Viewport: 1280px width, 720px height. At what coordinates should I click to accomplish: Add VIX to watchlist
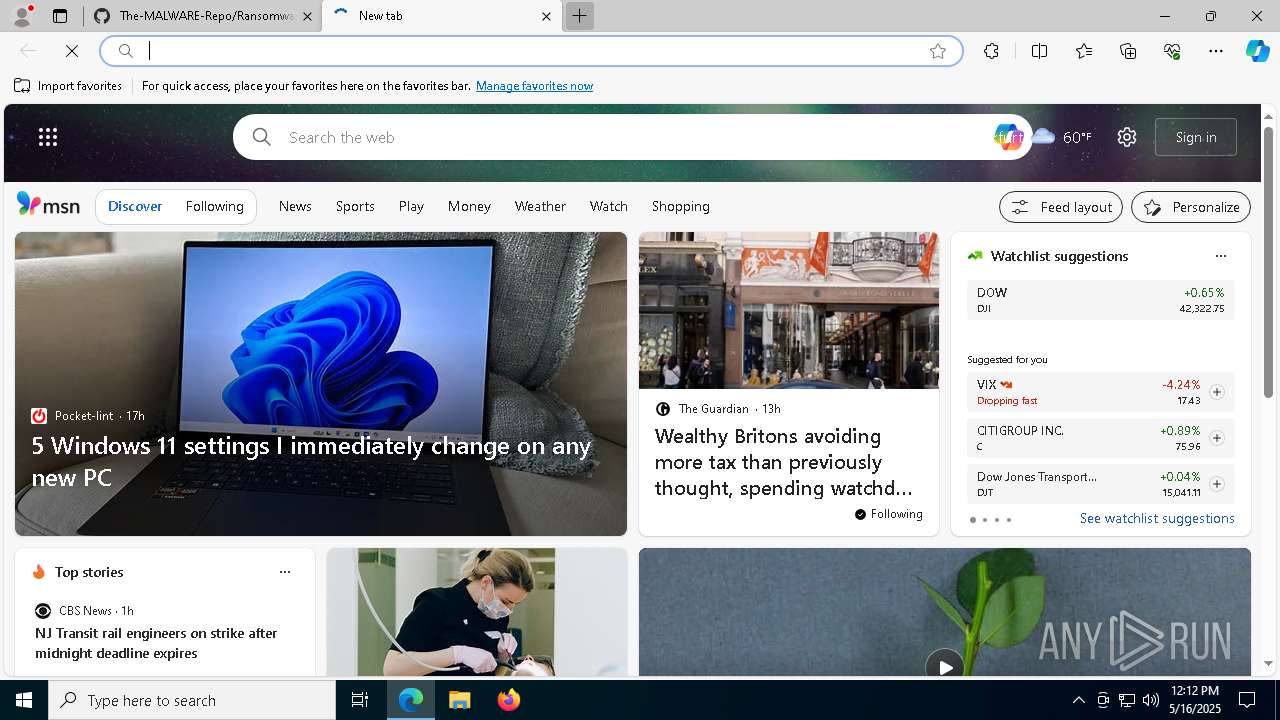pos(1217,392)
